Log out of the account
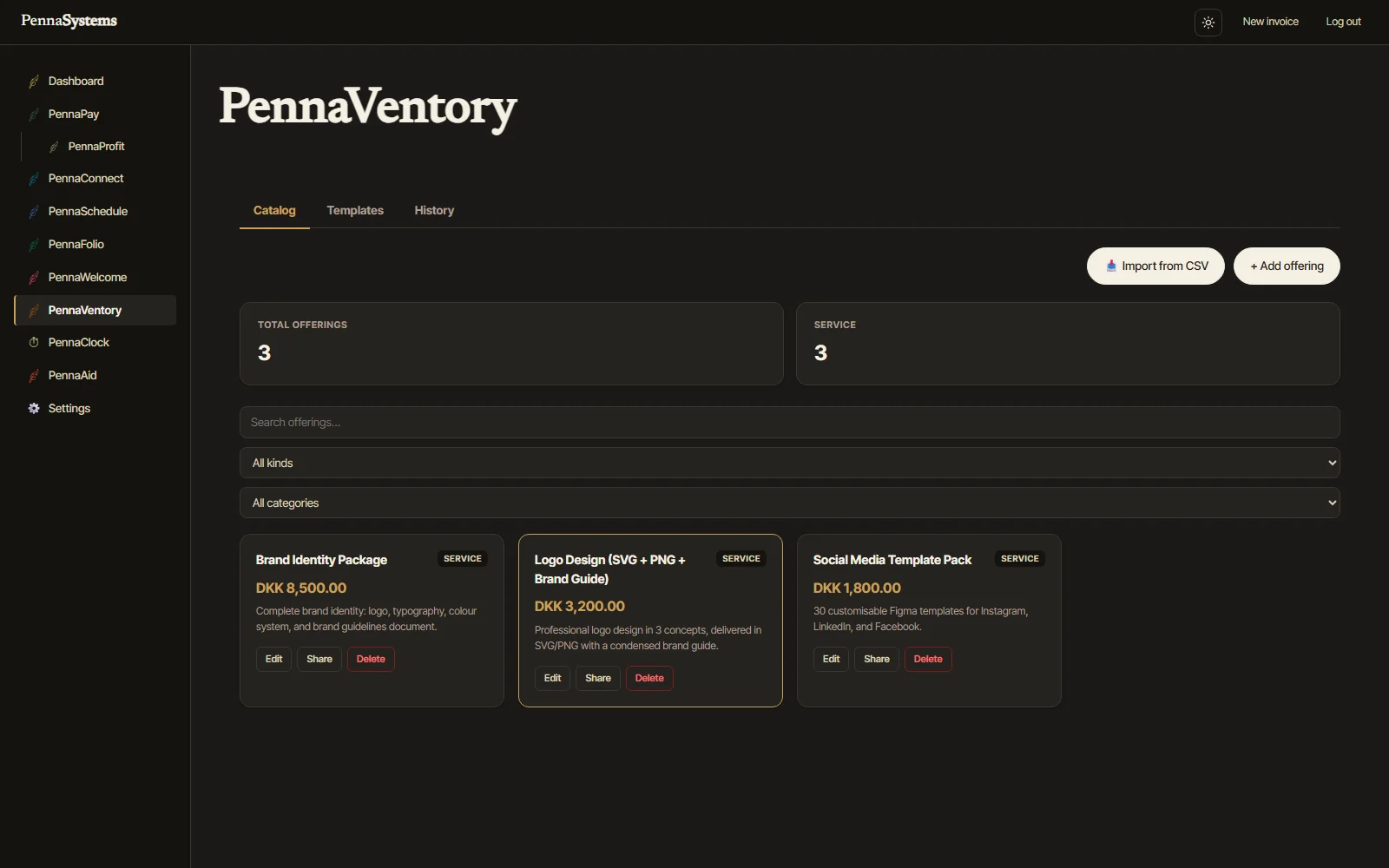Image resolution: width=1389 pixels, height=868 pixels. (x=1343, y=22)
